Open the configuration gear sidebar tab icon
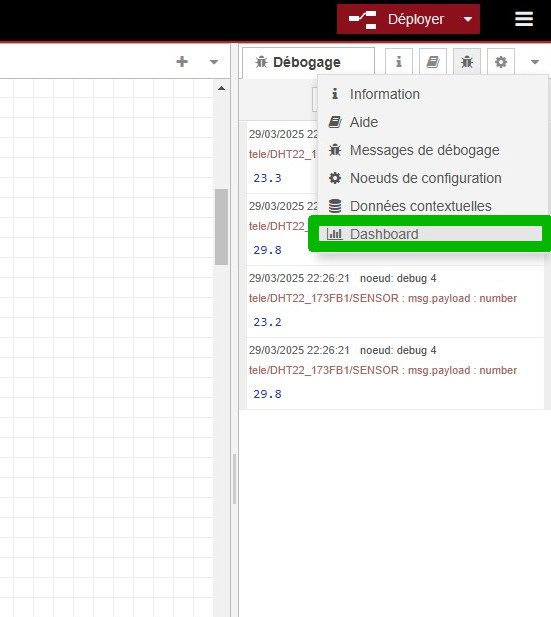Image resolution: width=551 pixels, height=617 pixels. [501, 62]
